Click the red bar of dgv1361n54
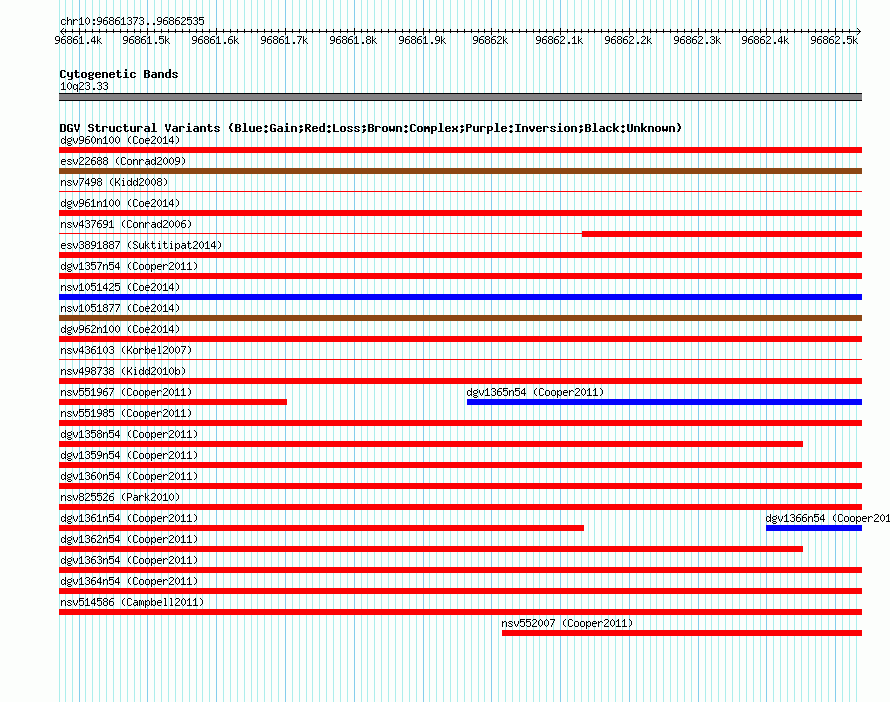Screen dimensions: 890x702 (x=321, y=528)
